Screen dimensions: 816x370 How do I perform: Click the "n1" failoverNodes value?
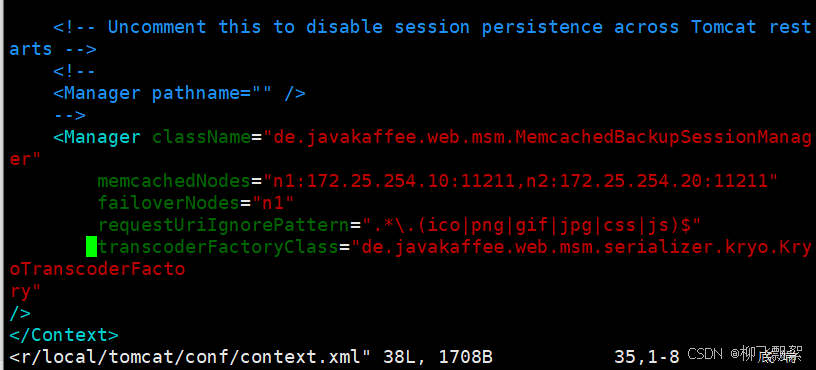pos(273,203)
